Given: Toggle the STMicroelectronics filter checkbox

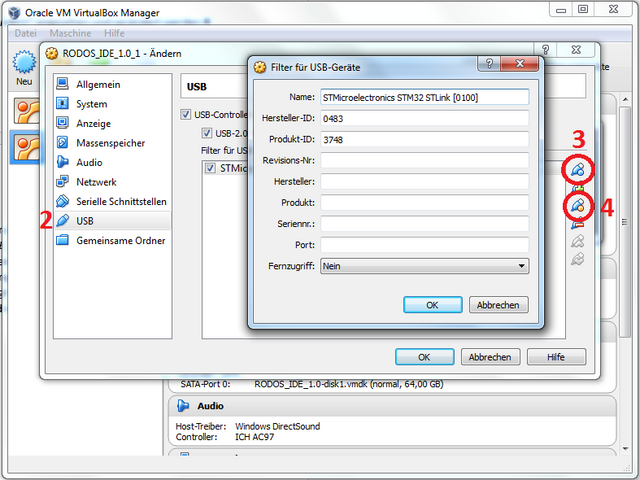Looking at the screenshot, I should pyautogui.click(x=210, y=168).
